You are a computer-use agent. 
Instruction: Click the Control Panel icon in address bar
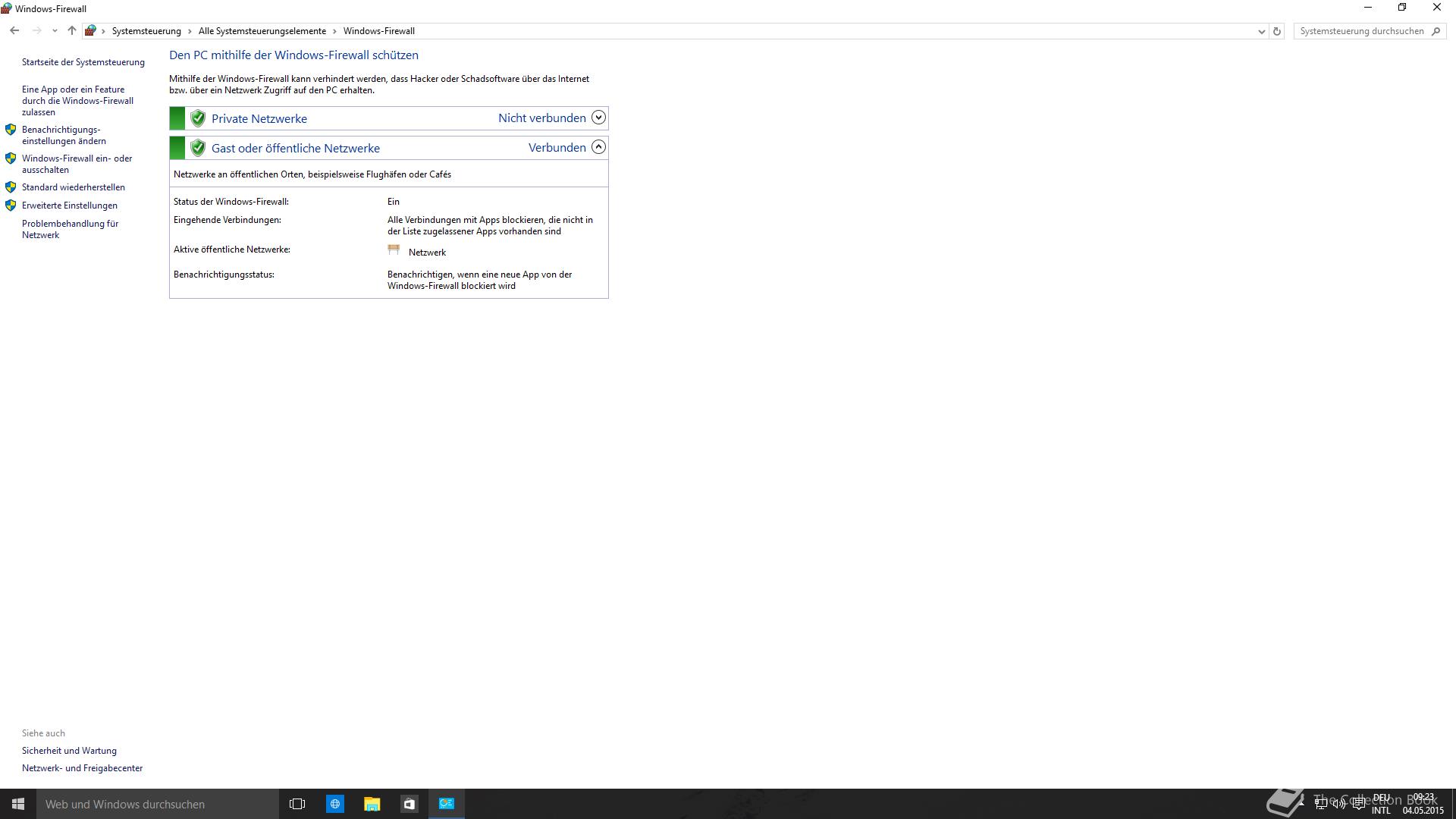tap(90, 31)
